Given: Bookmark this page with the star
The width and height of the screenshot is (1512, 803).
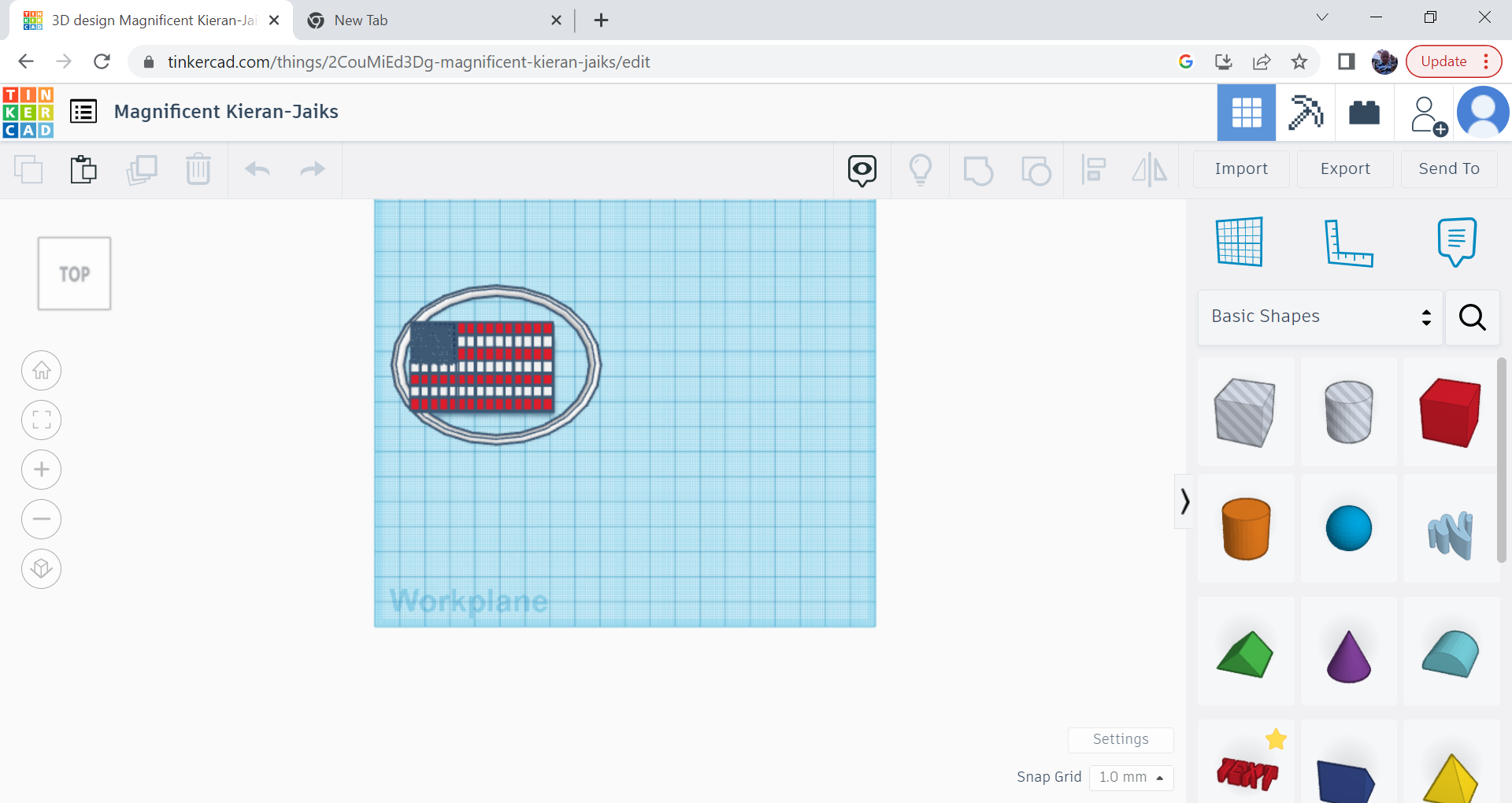Looking at the screenshot, I should pyautogui.click(x=1299, y=61).
